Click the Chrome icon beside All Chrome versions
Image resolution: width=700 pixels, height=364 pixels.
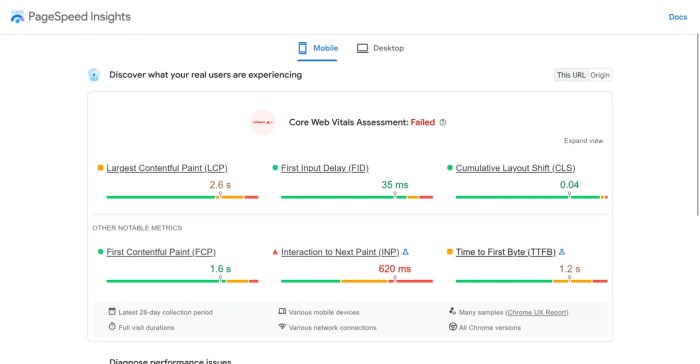pyautogui.click(x=453, y=327)
